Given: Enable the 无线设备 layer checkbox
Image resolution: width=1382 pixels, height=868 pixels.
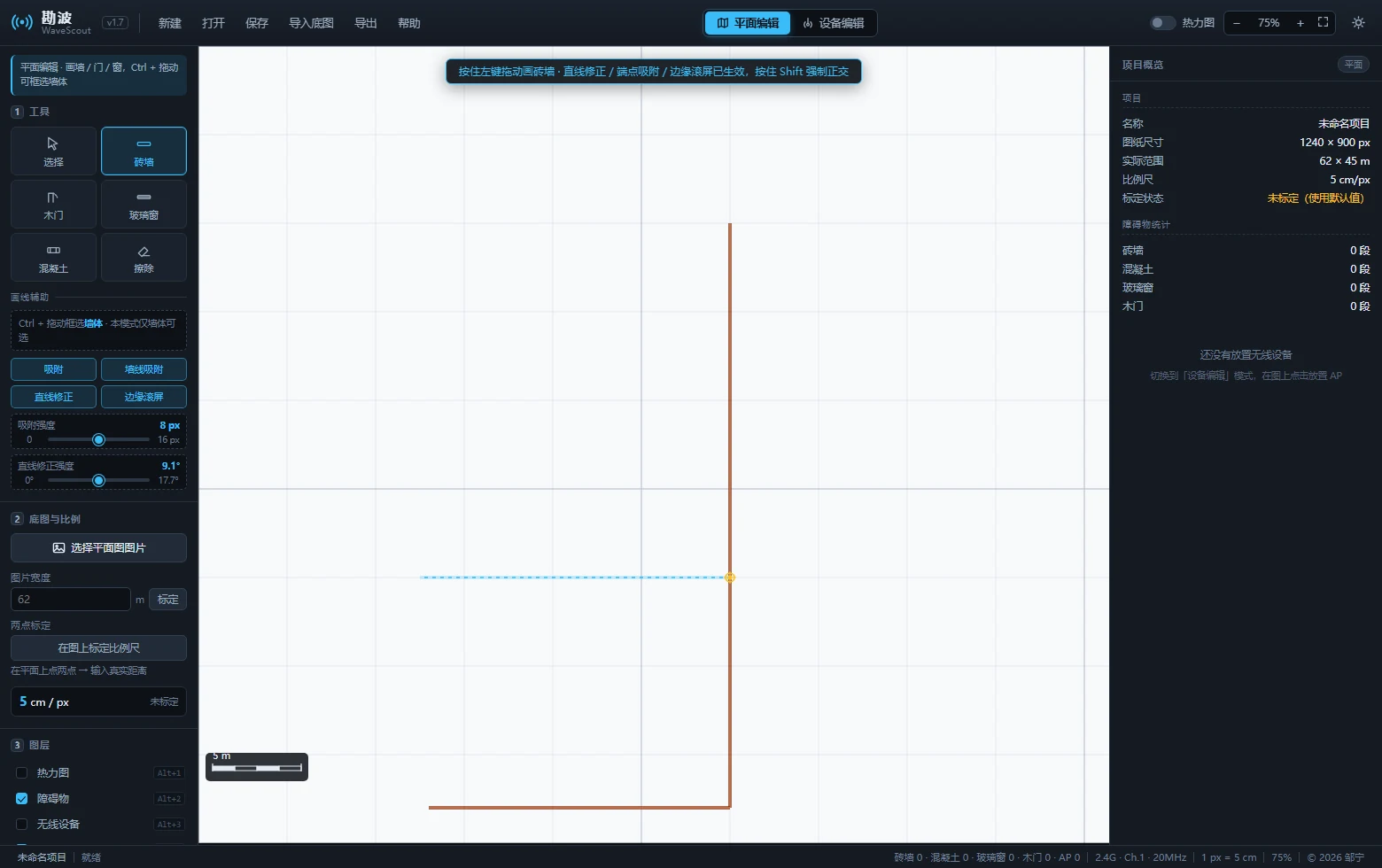Looking at the screenshot, I should (22, 825).
